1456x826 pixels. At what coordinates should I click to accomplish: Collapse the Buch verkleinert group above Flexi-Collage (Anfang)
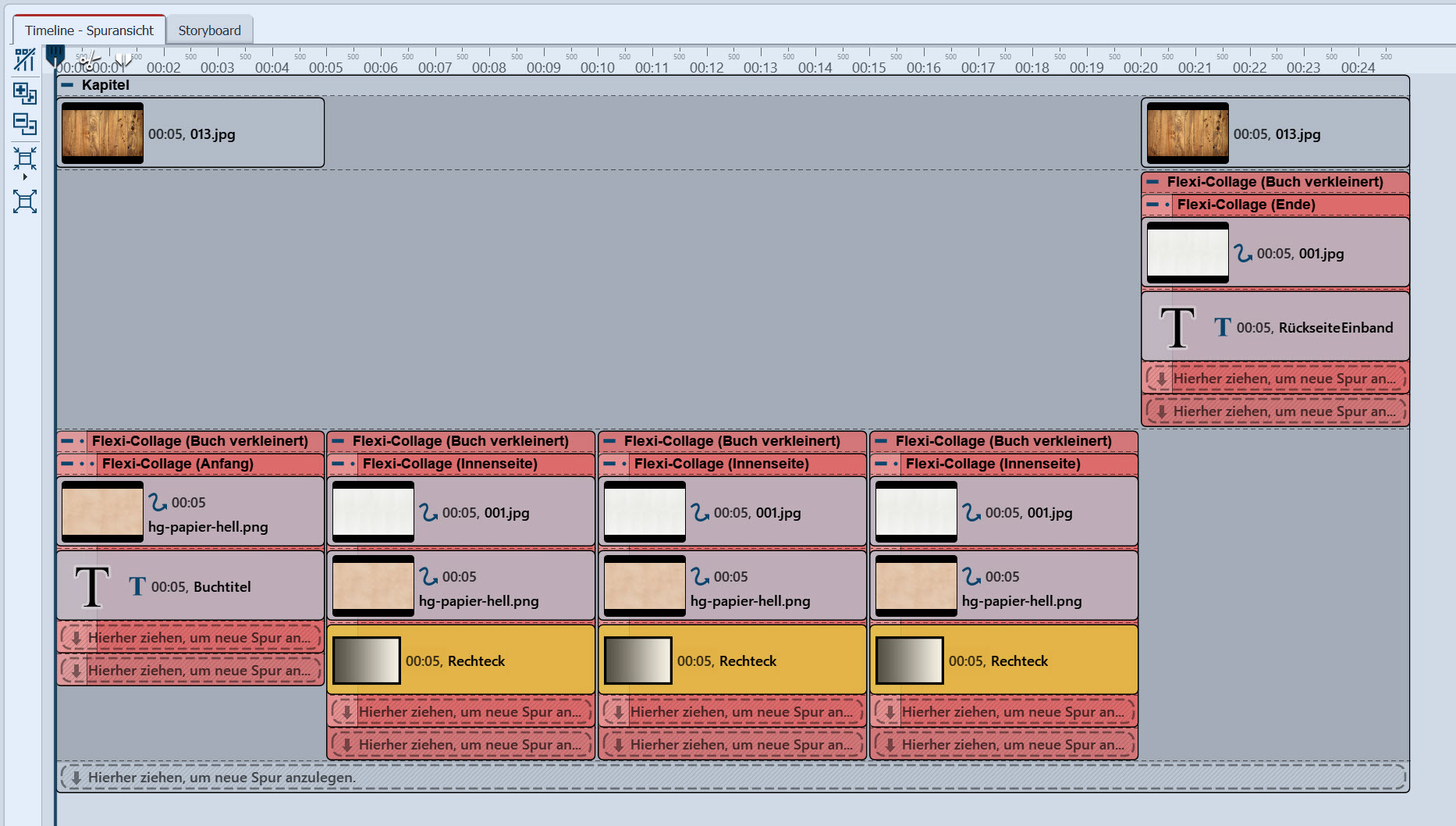[68, 441]
